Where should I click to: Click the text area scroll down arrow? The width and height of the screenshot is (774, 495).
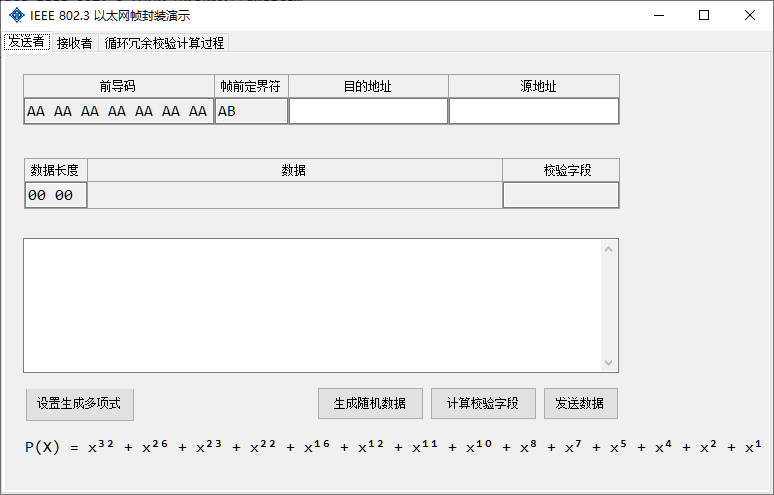tap(608, 363)
